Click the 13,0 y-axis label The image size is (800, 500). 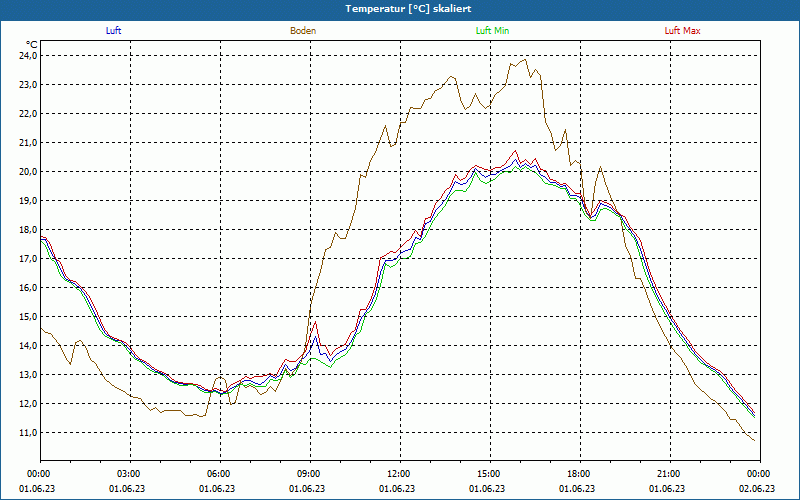(x=29, y=375)
